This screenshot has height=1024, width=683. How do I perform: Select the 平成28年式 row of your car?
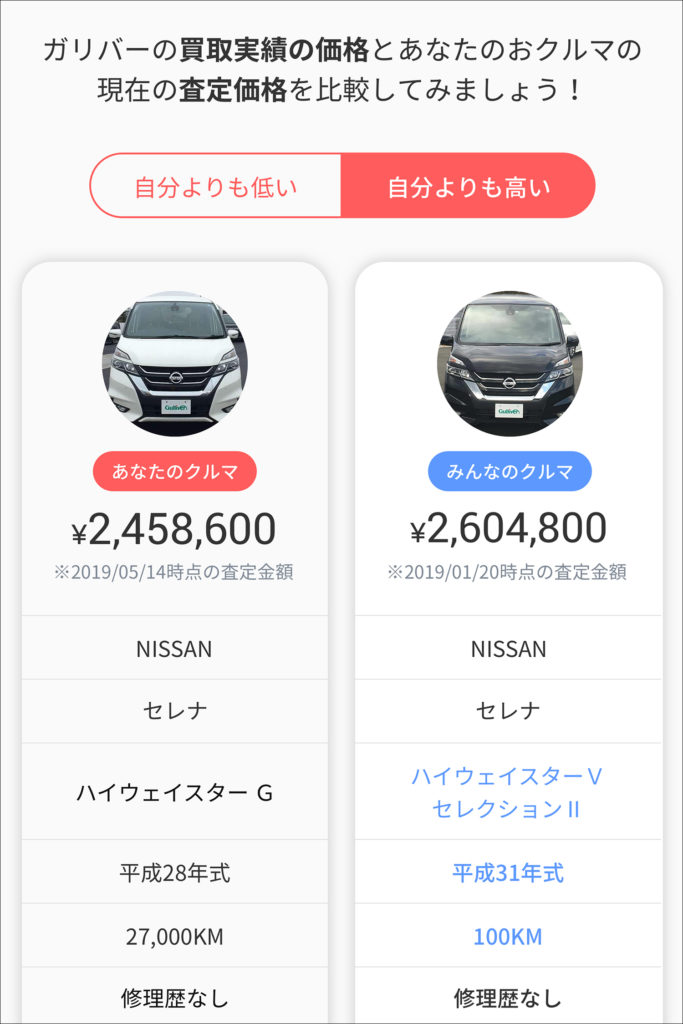(x=175, y=872)
